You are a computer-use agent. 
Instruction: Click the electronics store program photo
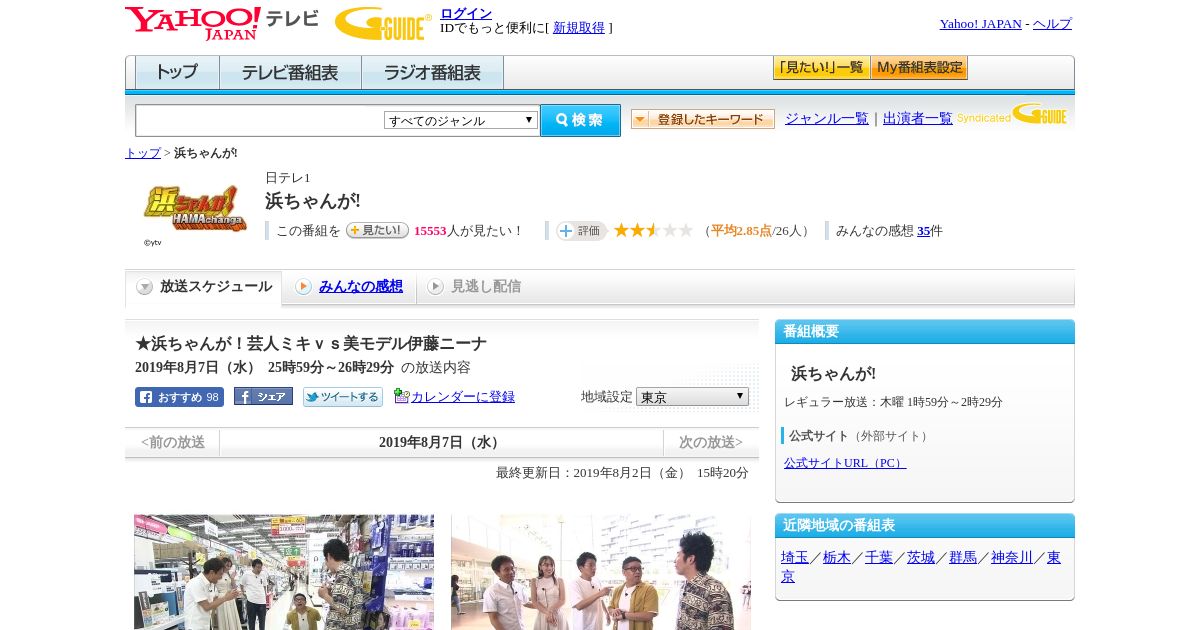point(284,572)
